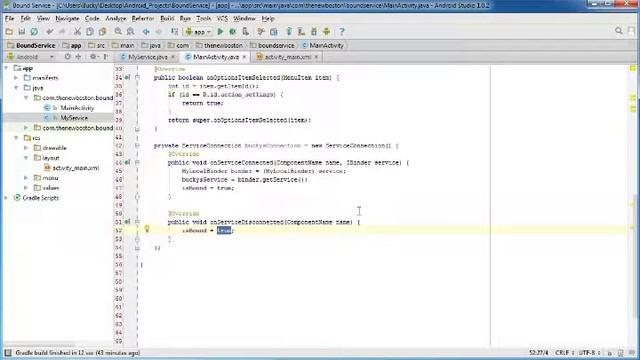Click the thenewboston breadcrumb

click(x=220, y=45)
